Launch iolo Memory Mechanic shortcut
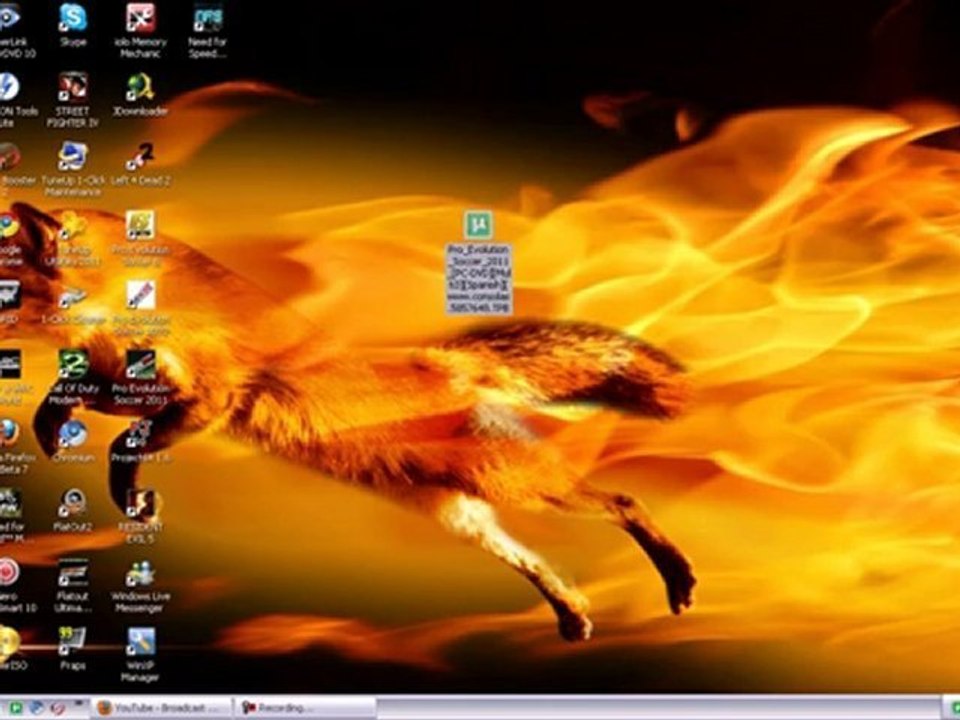Image resolution: width=960 pixels, height=720 pixels. point(140,30)
